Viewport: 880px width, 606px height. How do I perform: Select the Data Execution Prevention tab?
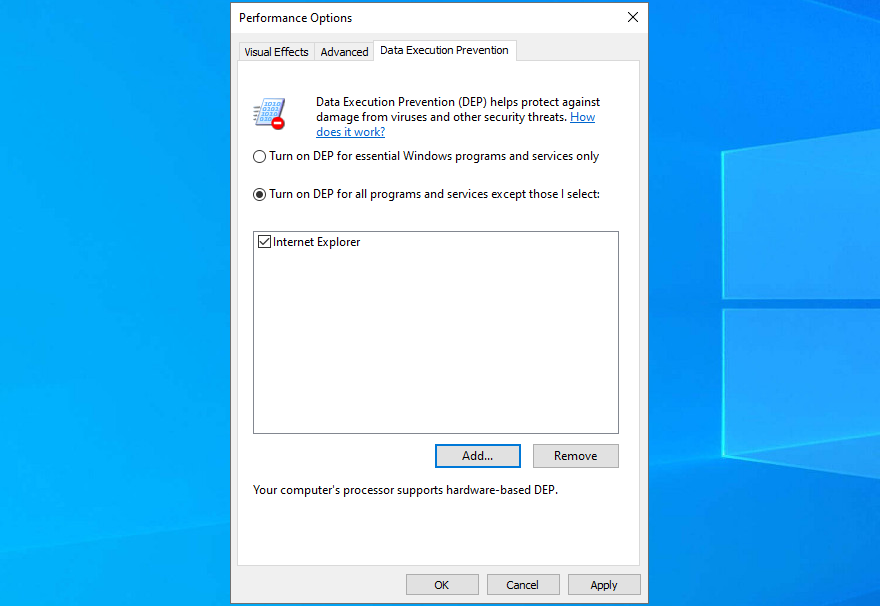coord(444,50)
